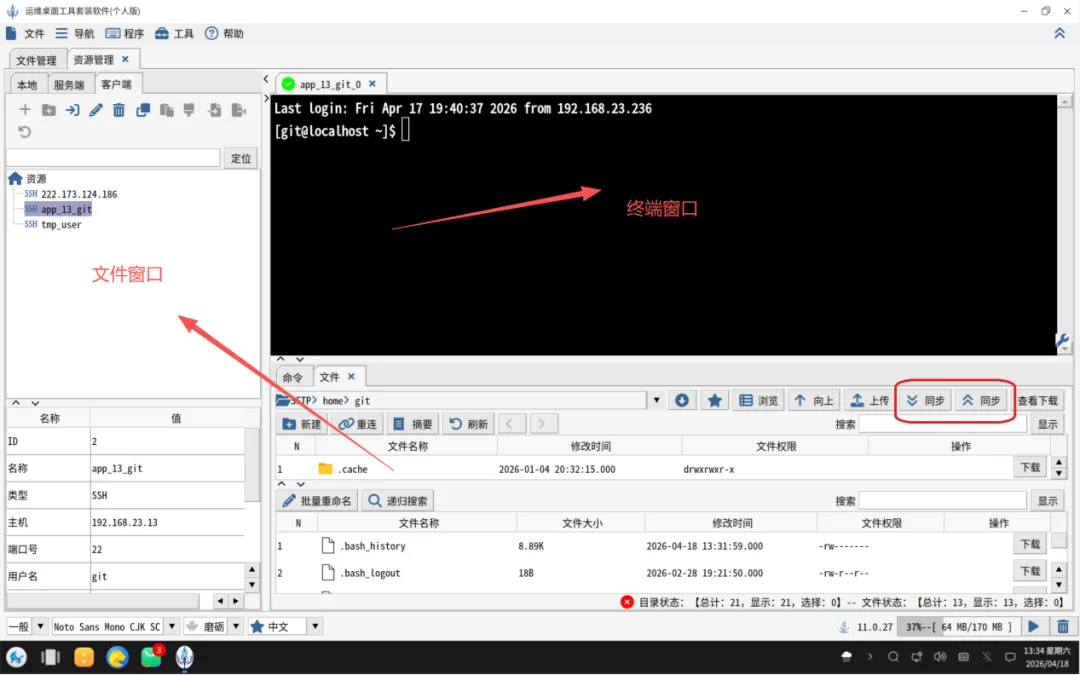
Task: Click the 摘要 button
Action: pyautogui.click(x=413, y=424)
